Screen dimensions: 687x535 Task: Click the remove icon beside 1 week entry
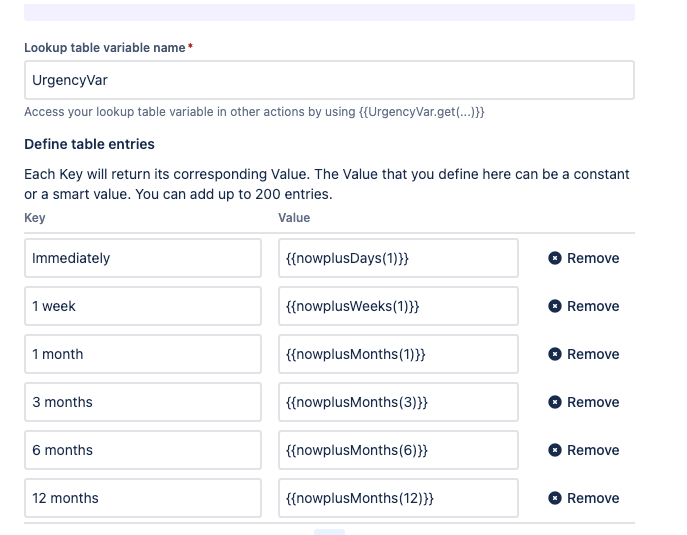555,306
